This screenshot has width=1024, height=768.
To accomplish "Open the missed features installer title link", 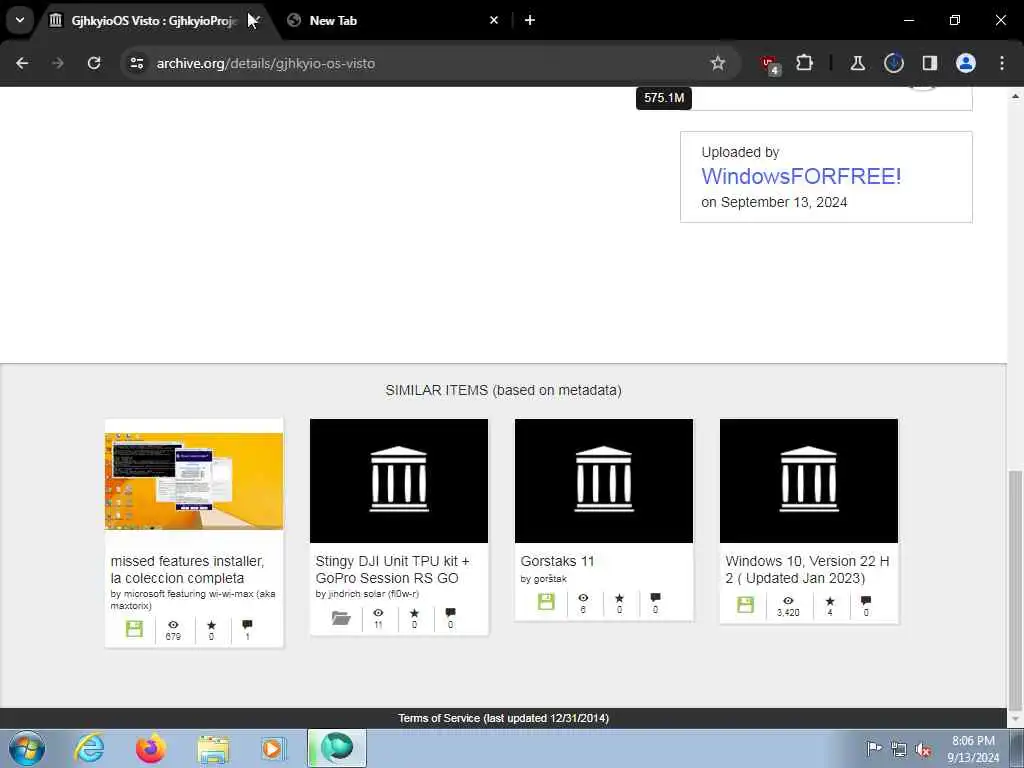I will (187, 569).
